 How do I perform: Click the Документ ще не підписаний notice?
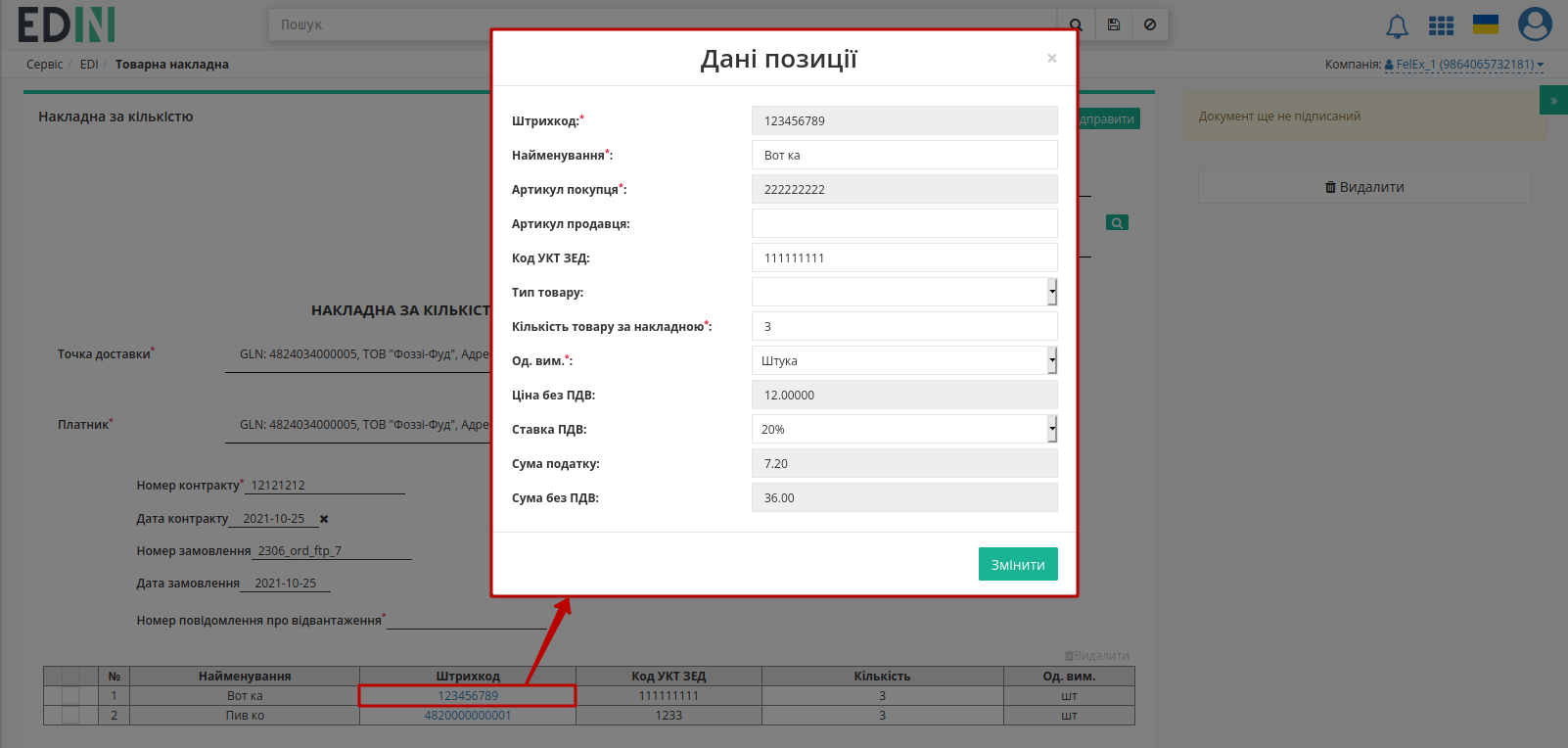[1364, 117]
